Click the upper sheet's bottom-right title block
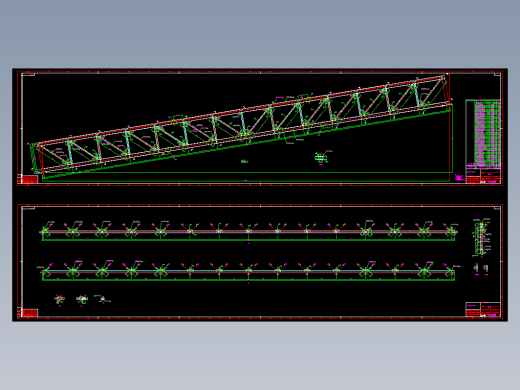The width and height of the screenshot is (520, 390). pyautogui.click(x=483, y=176)
